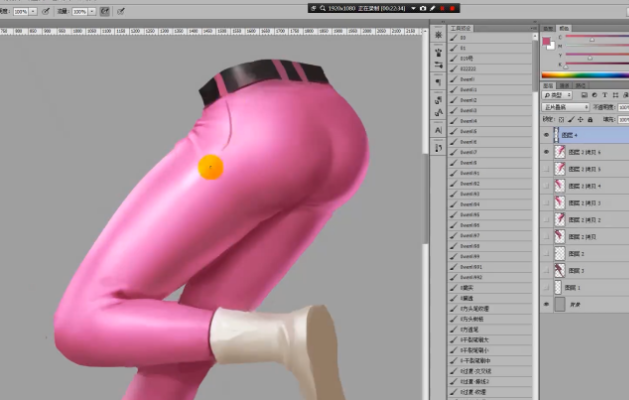Filter layers by pixel layers icon

coord(584,95)
